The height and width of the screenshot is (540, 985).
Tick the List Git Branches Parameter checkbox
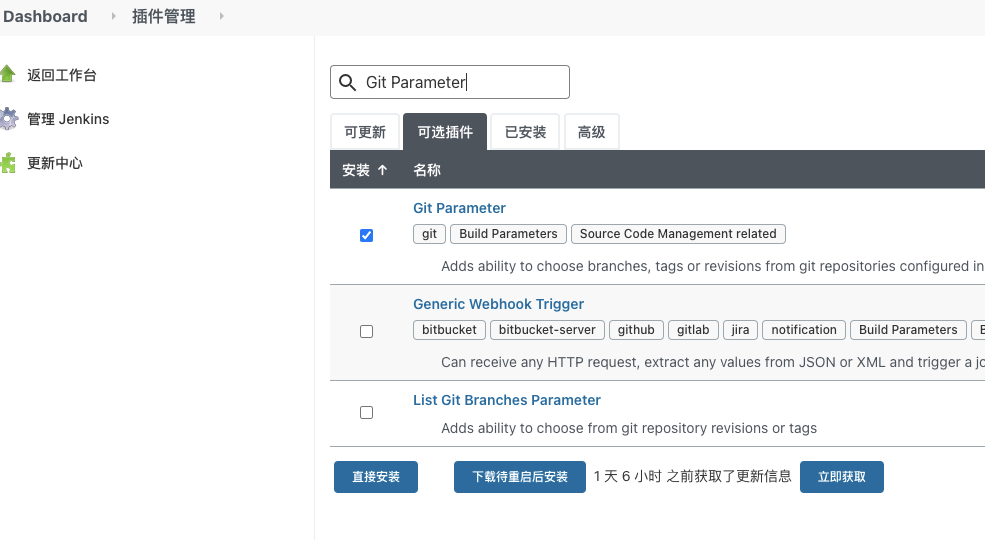click(x=366, y=412)
